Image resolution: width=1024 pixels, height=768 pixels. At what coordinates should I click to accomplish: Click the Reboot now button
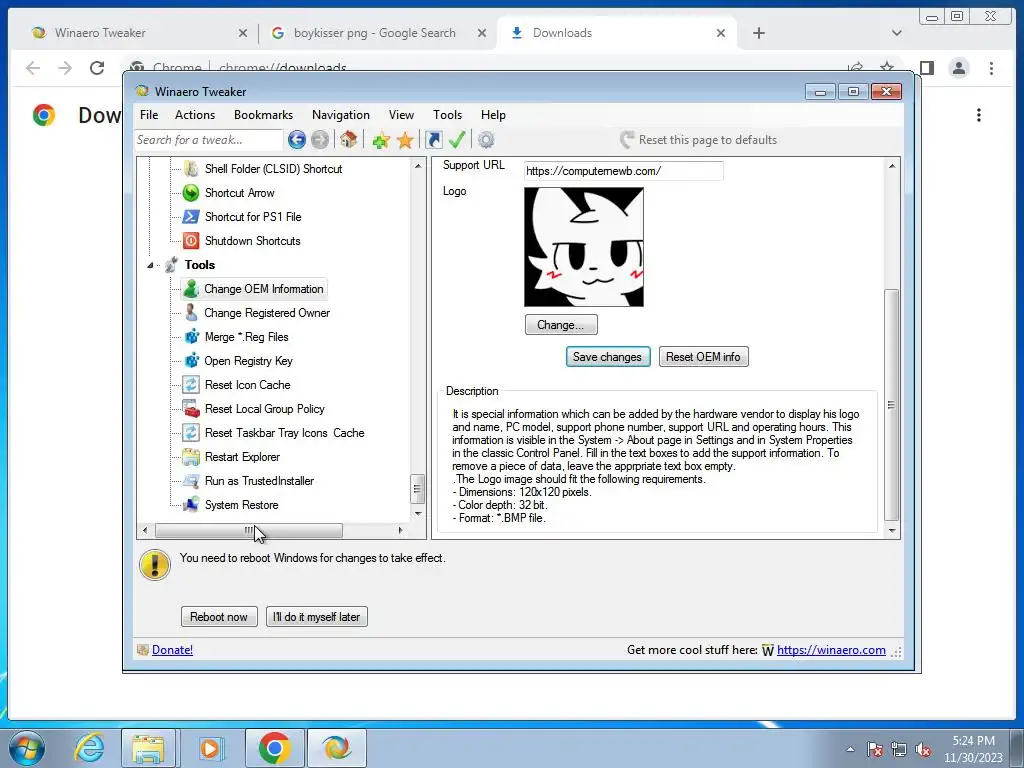point(219,616)
